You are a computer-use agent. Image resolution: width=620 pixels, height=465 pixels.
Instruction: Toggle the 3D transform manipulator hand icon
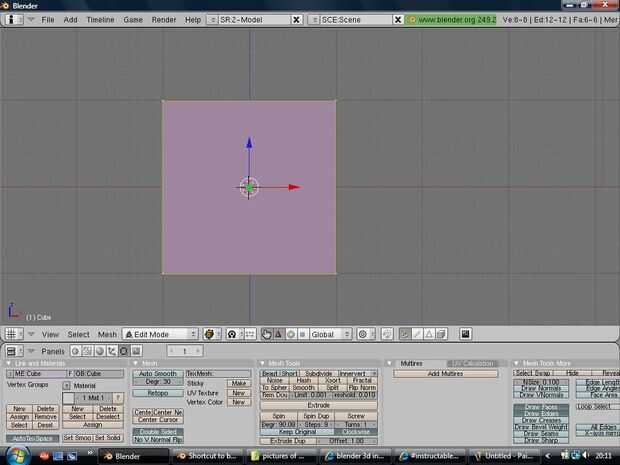[x=266, y=335]
